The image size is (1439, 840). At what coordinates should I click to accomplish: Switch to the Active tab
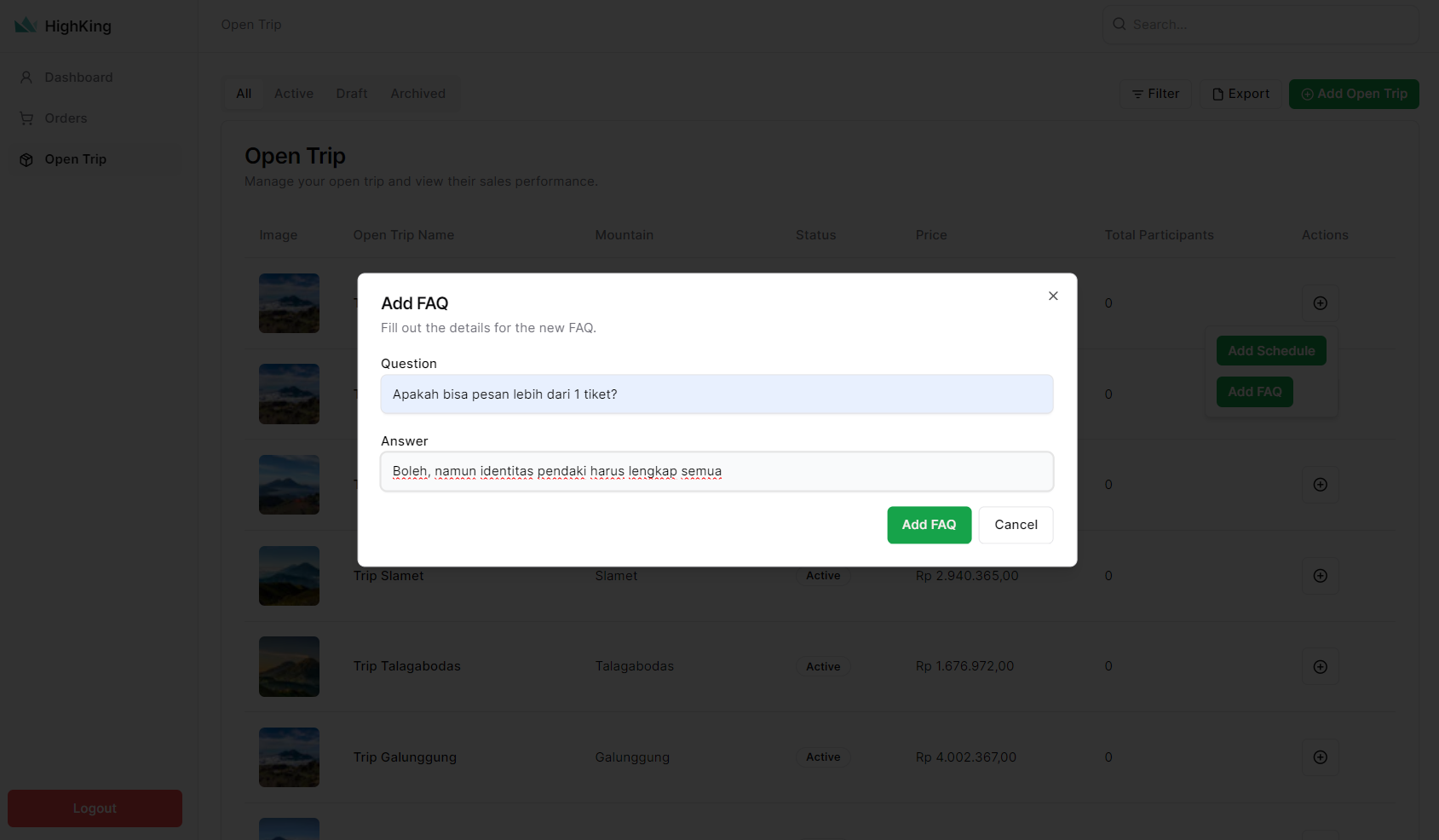(x=294, y=94)
